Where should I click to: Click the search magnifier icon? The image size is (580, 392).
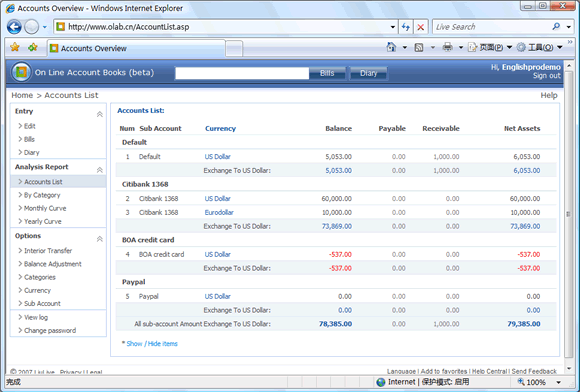coord(556,26)
